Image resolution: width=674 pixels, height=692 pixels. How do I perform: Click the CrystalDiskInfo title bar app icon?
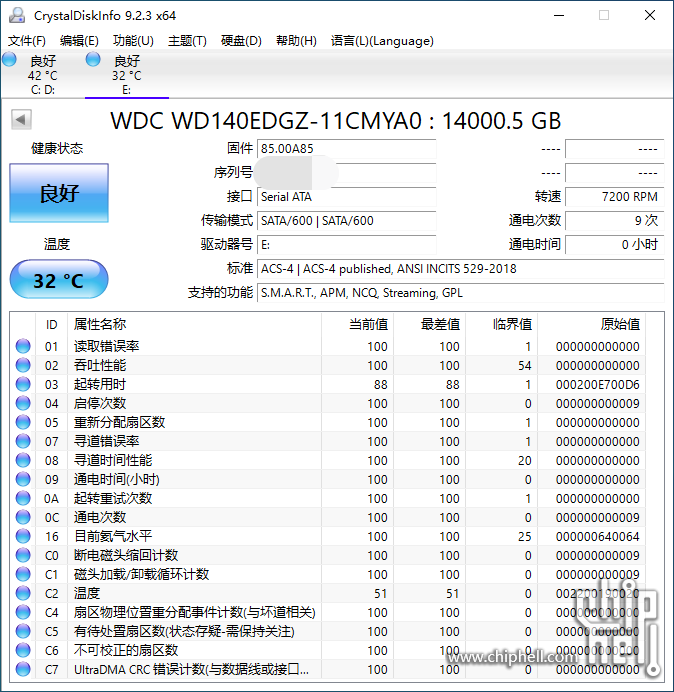17,15
